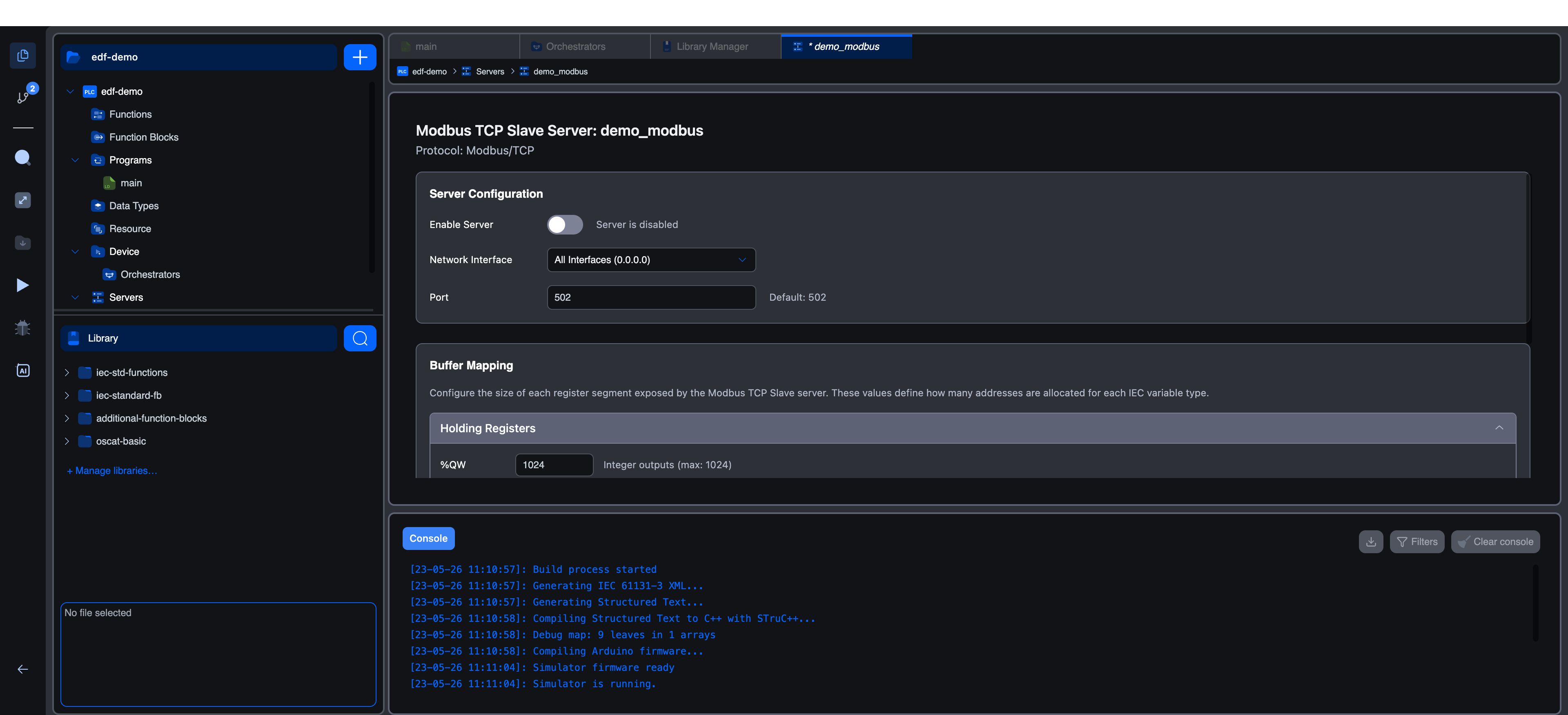Collapse the Servers tree node

pyautogui.click(x=76, y=297)
